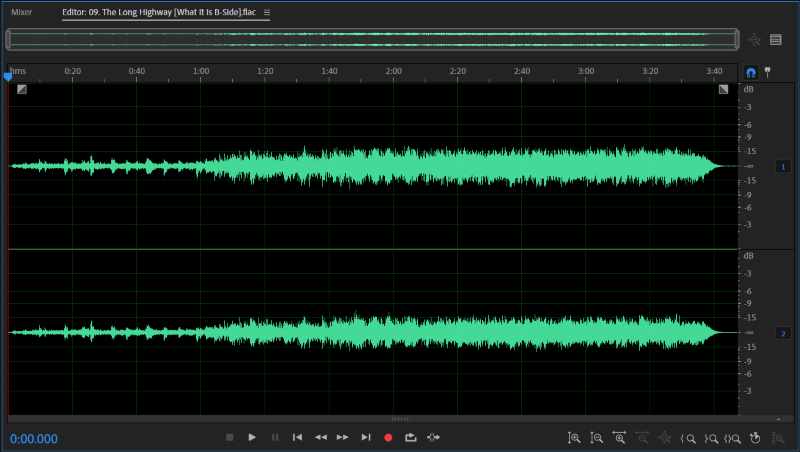
Task: Move playhead to previous marker
Action: click(x=297, y=437)
